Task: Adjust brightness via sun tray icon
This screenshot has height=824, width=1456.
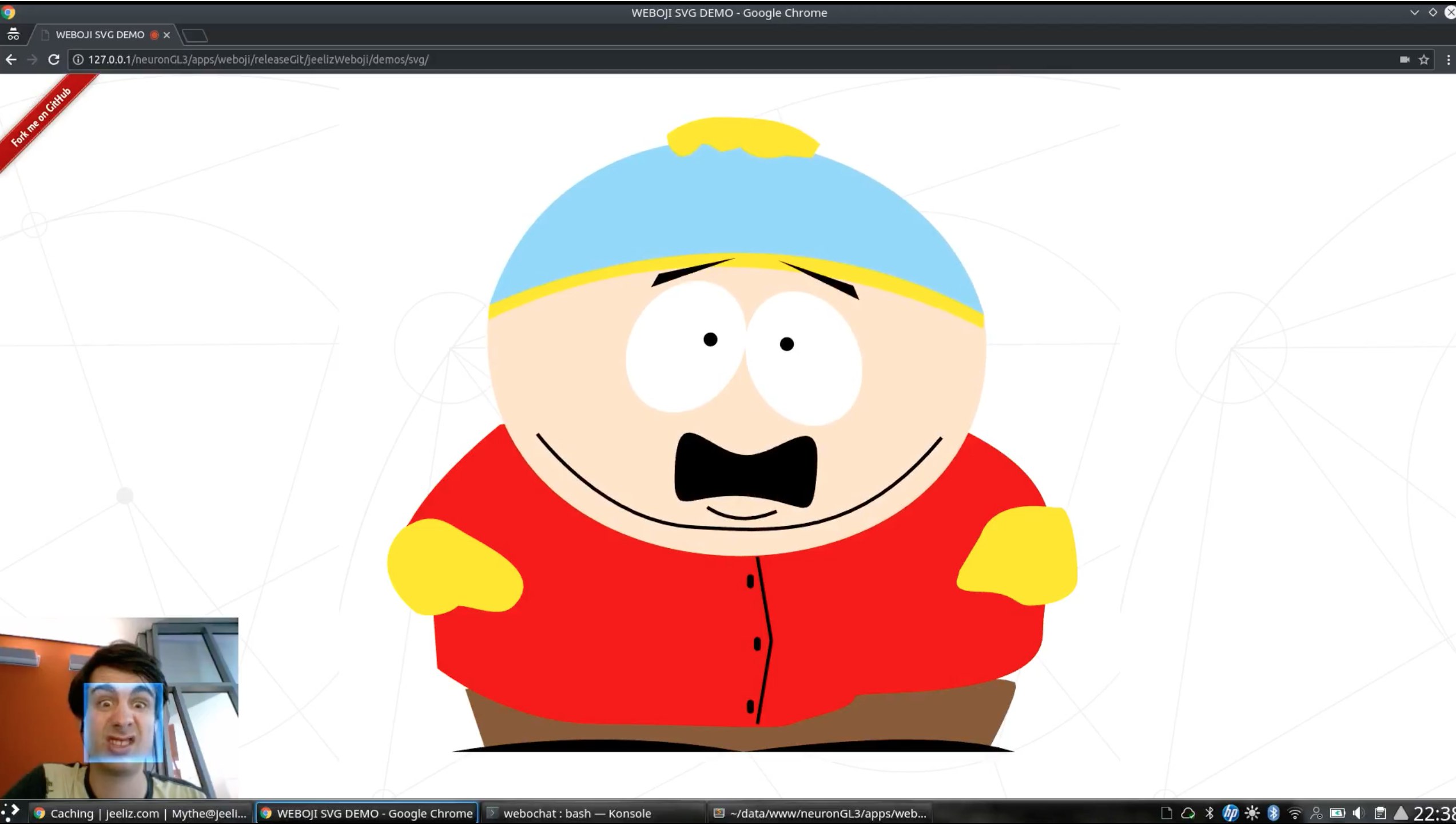Action: click(x=1252, y=813)
